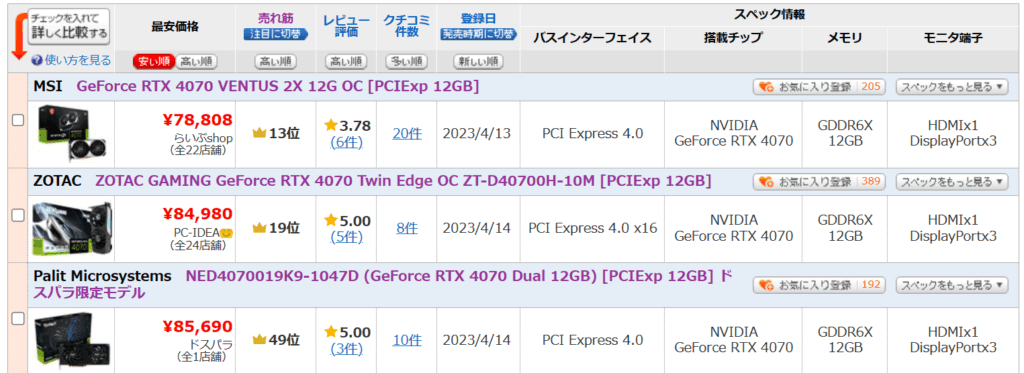Open the MSI graphics card thumbnail image

(x=71, y=134)
